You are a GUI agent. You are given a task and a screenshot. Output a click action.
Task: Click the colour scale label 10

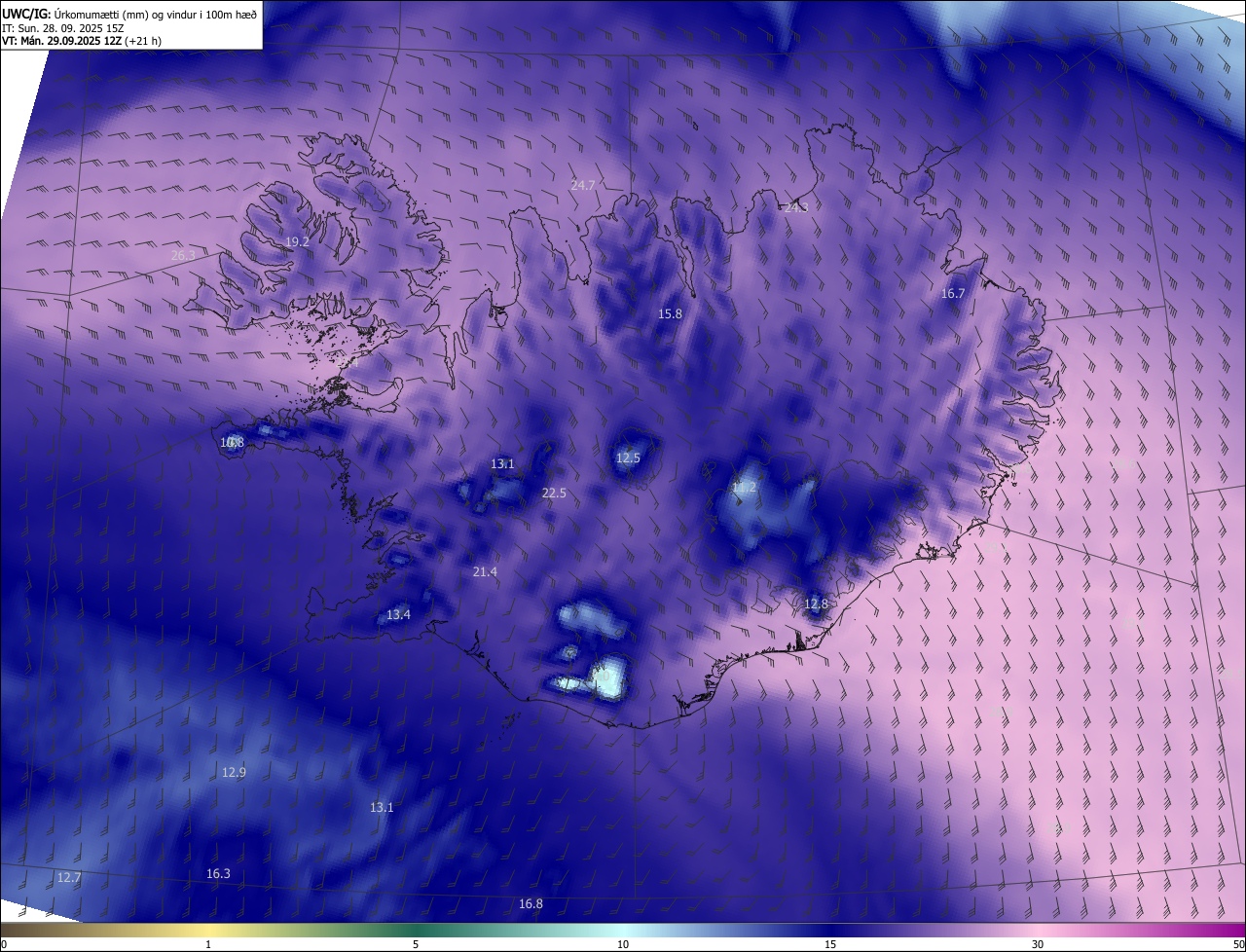click(623, 944)
